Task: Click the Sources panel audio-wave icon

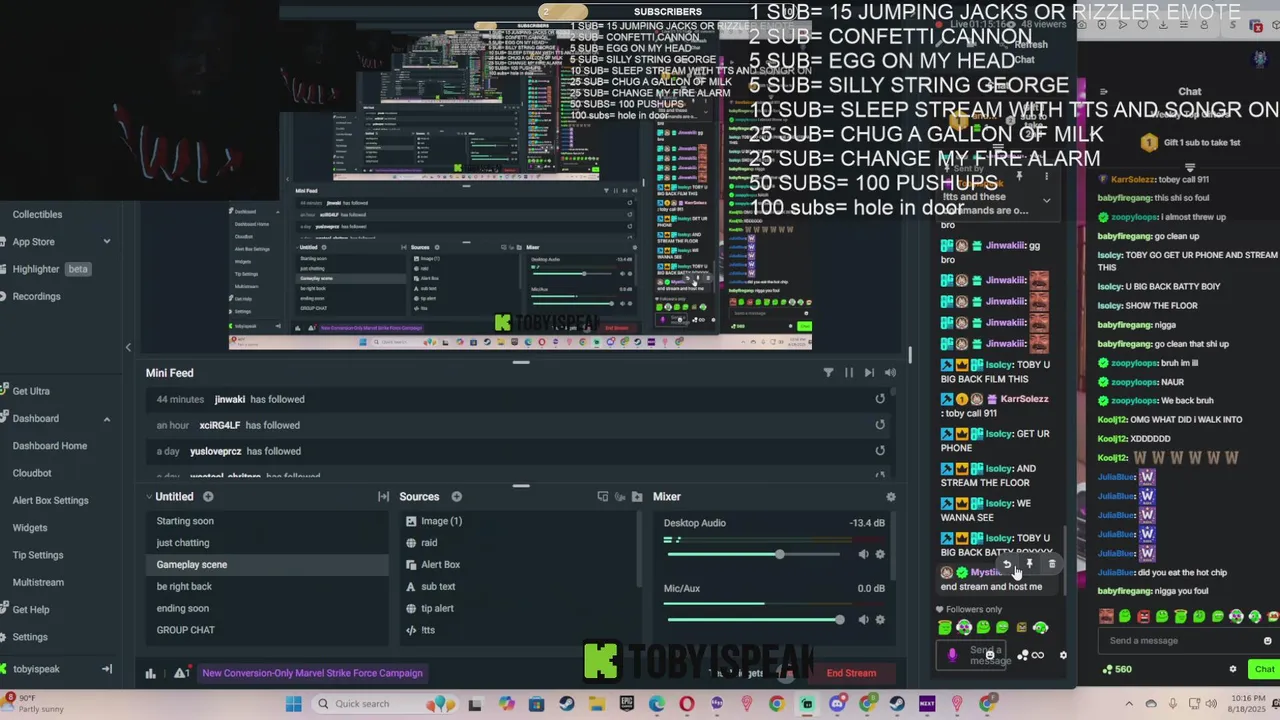Action: (x=619, y=497)
